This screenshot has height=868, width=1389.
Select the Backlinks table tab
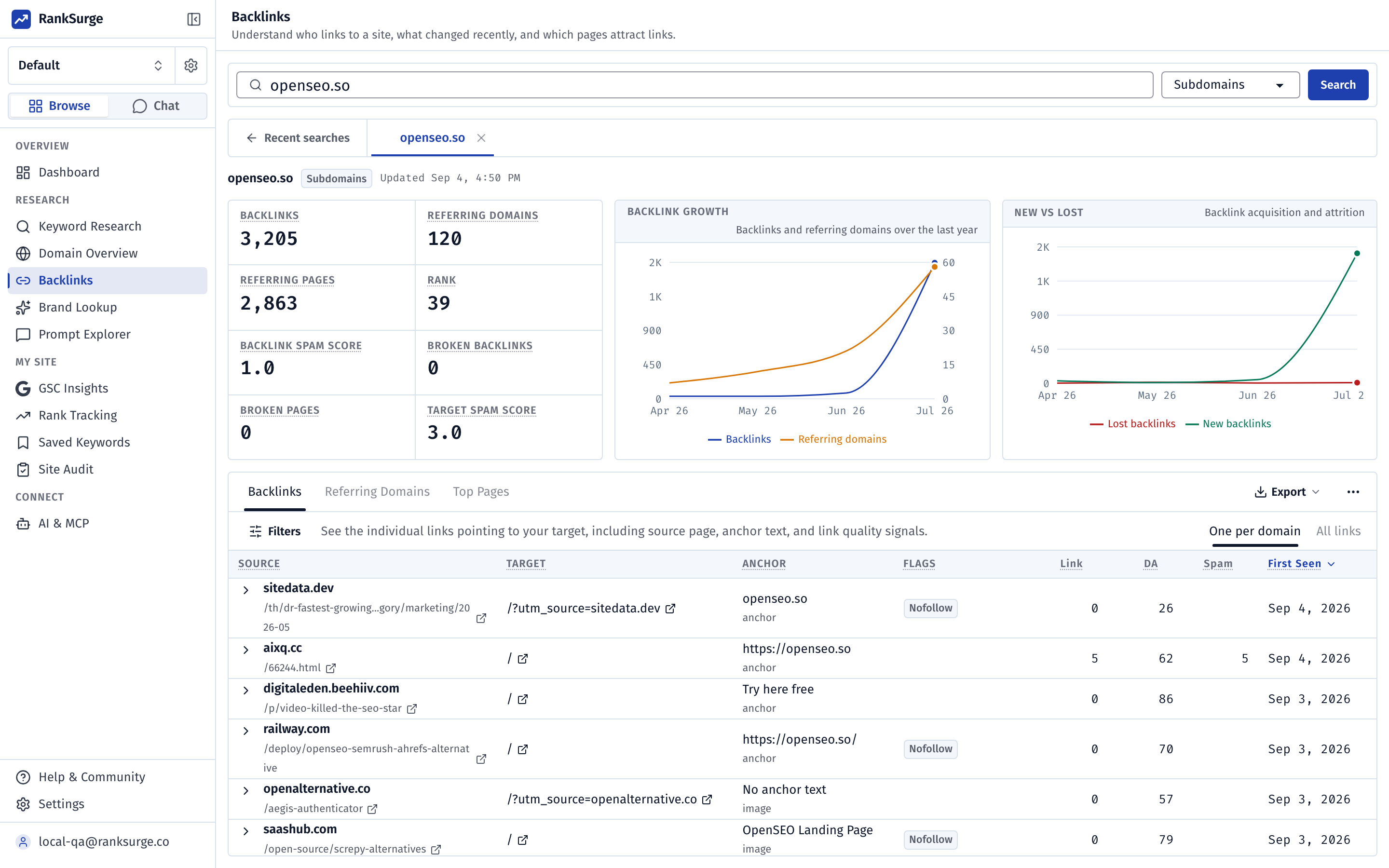pyautogui.click(x=274, y=492)
